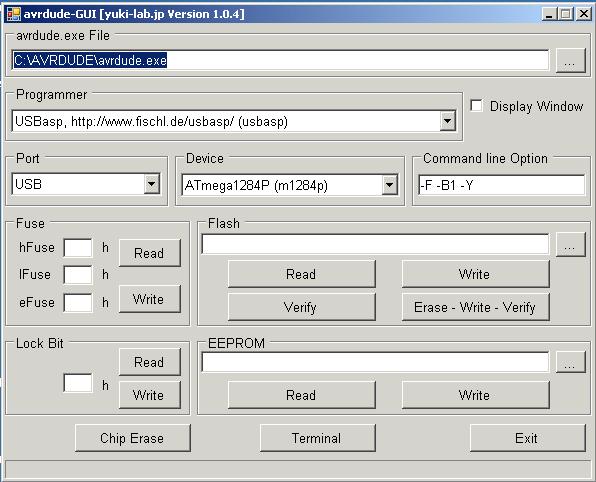596x482 pixels.
Task: Read the Lock Bit value
Action: point(149,362)
